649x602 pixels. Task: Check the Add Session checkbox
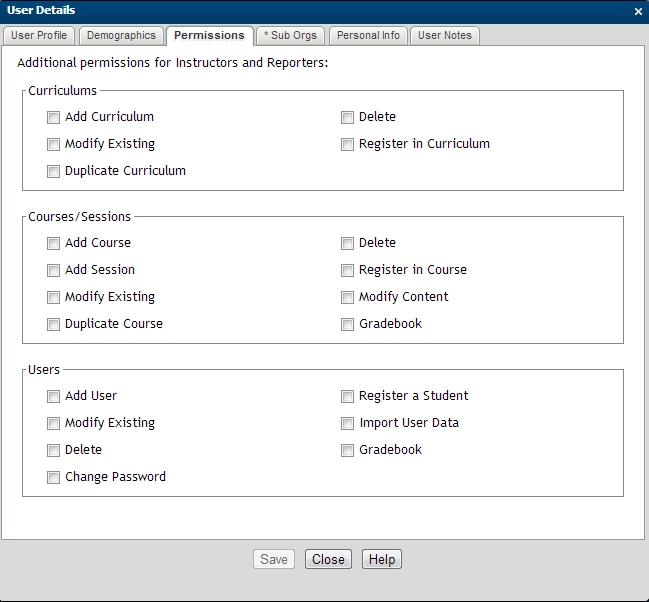tap(54, 270)
